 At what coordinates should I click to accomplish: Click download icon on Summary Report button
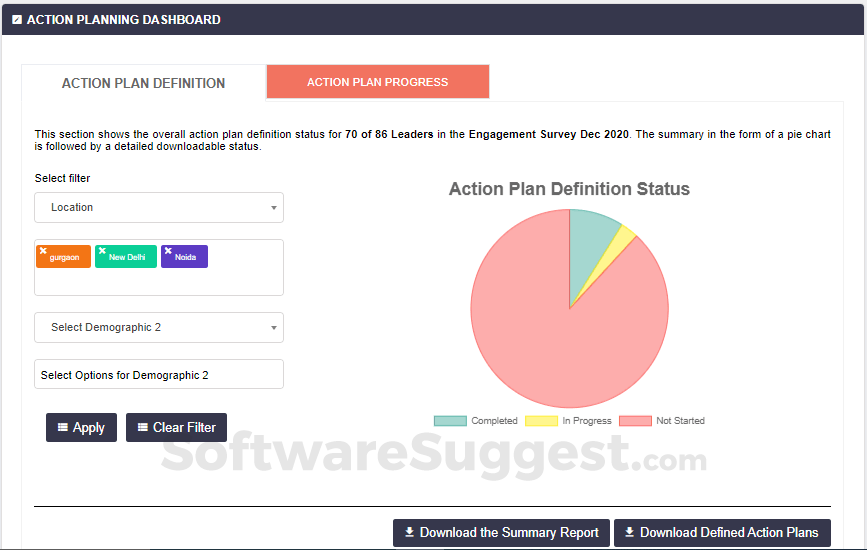tap(409, 532)
